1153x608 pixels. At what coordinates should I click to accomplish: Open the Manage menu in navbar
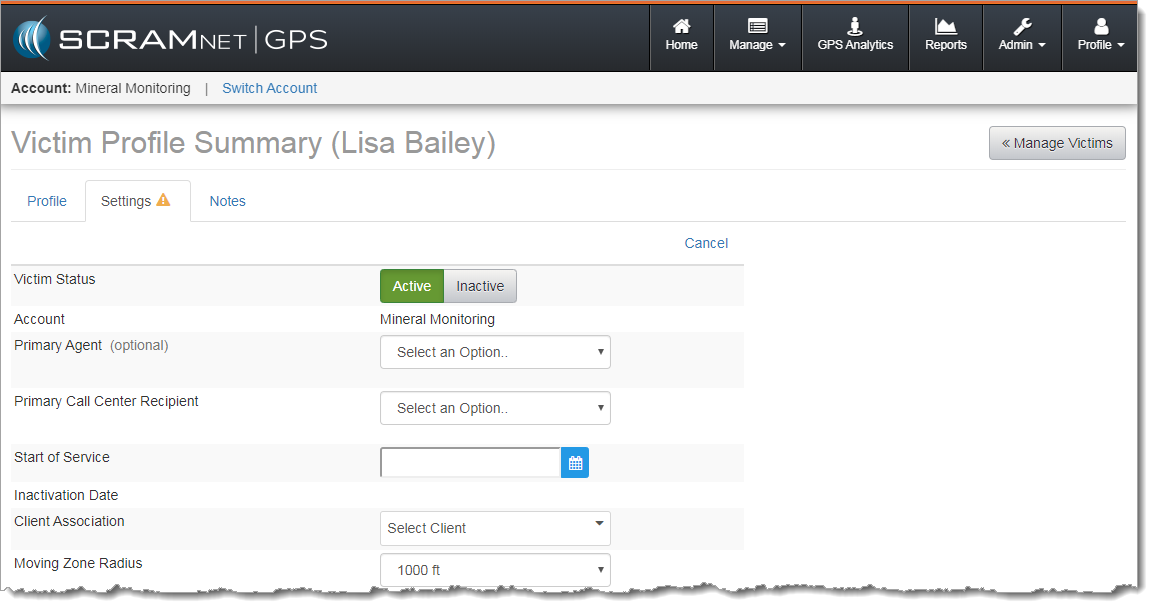click(757, 37)
